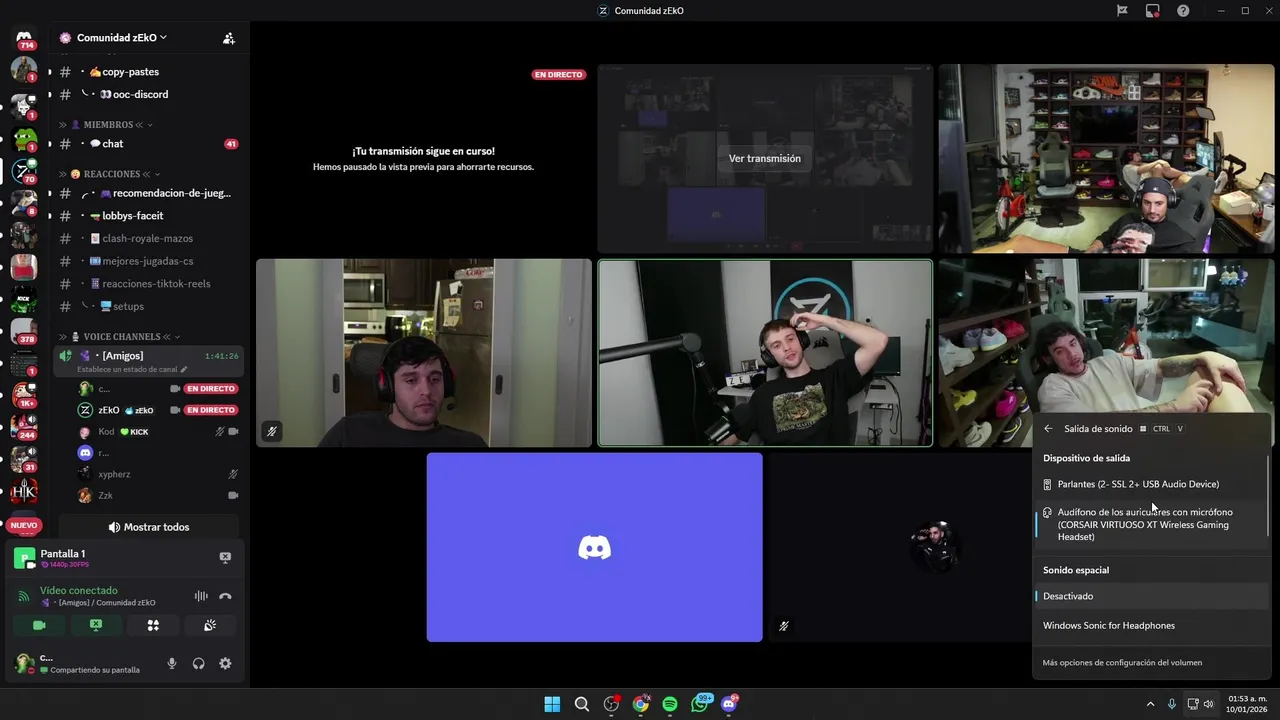
Task: Show hidden icons chevron in system tray
Action: (x=1150, y=704)
